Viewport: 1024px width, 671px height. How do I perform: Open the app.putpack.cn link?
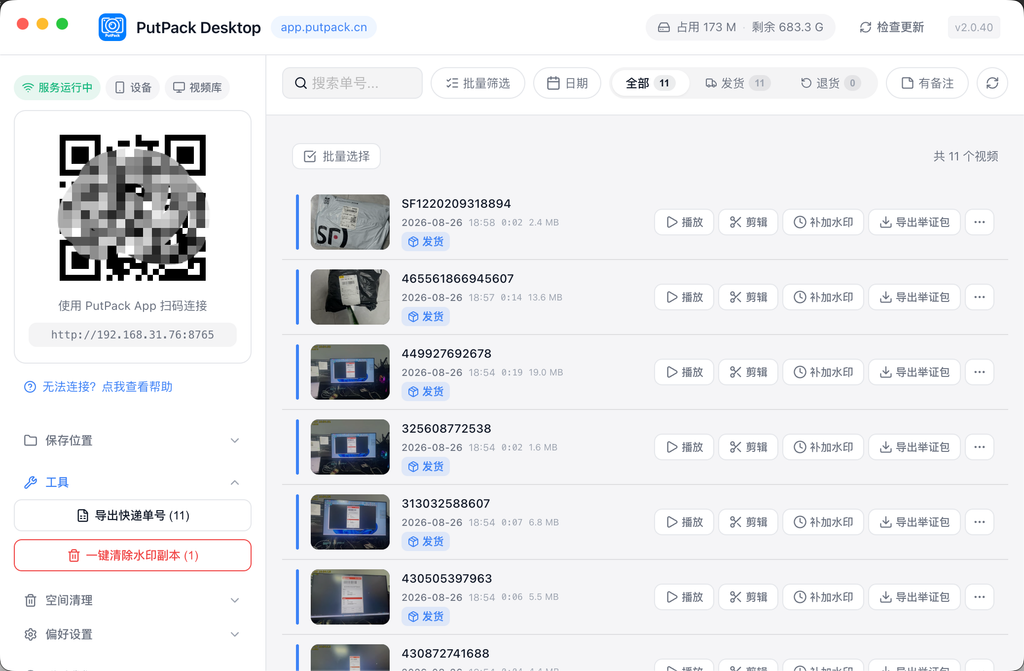324,27
